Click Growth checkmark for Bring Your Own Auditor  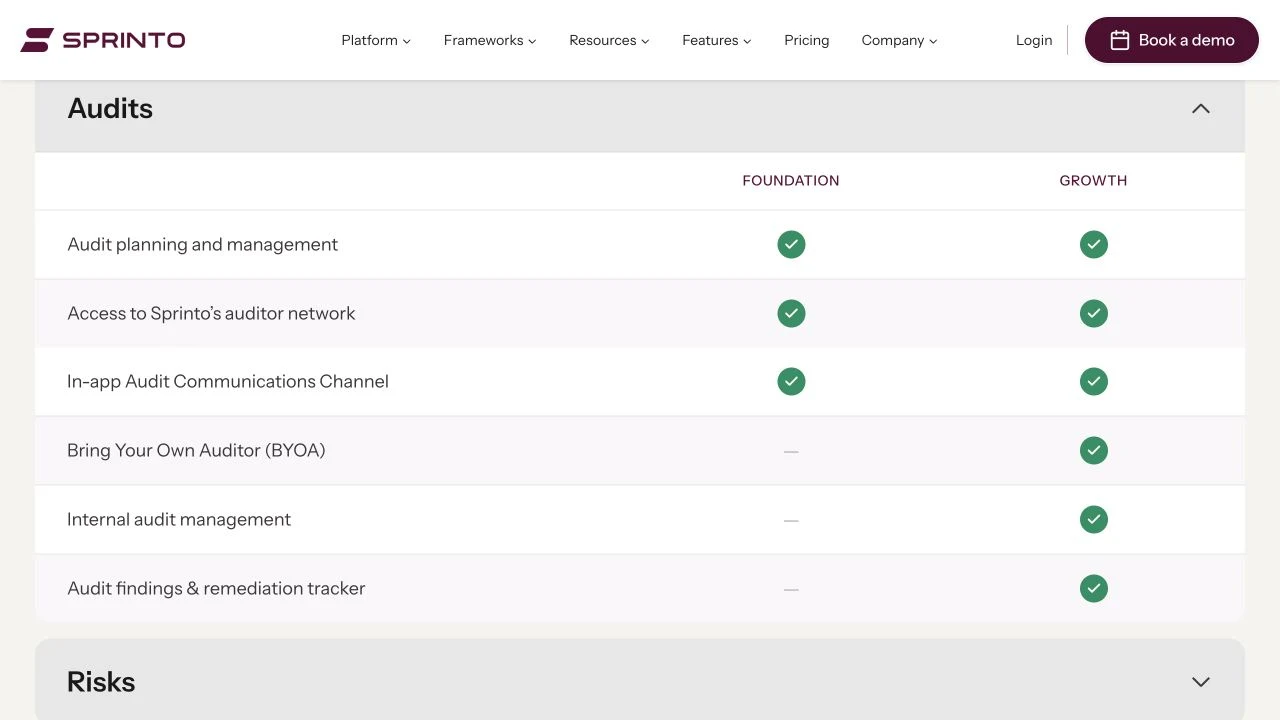(1094, 450)
